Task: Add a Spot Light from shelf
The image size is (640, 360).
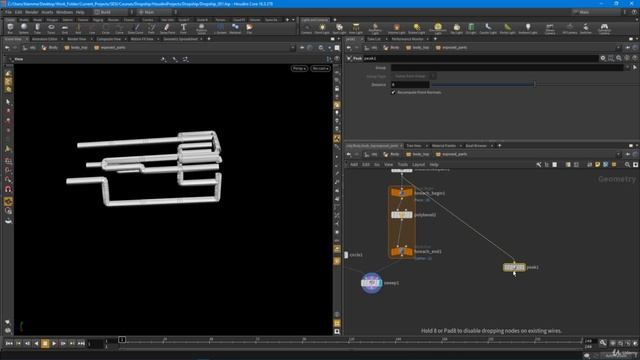Action: coord(339,29)
